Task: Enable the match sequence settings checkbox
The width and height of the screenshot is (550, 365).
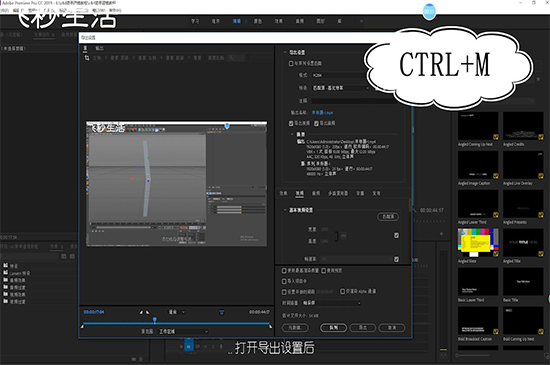Action: pos(291,63)
